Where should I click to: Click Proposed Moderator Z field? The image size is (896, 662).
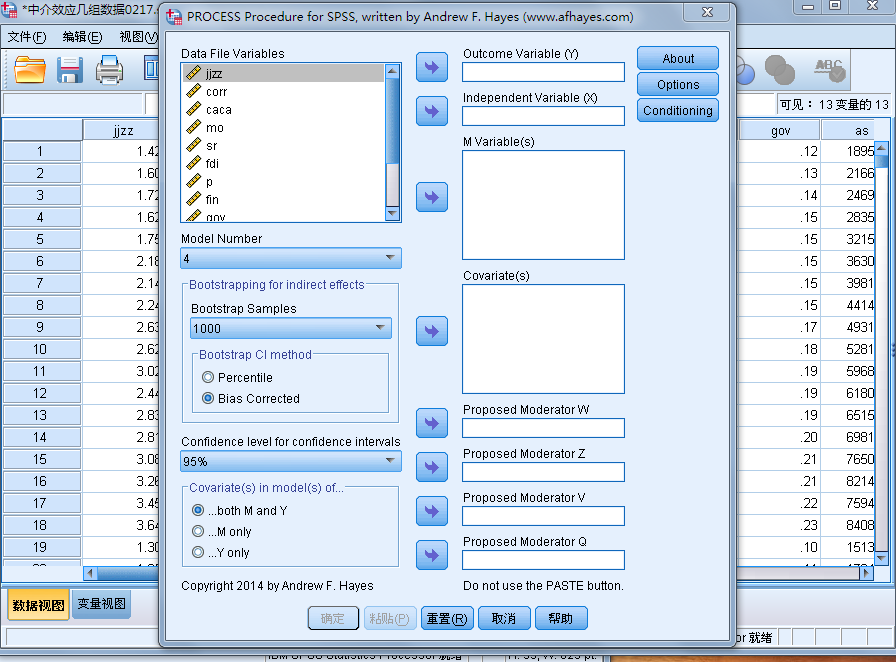(543, 472)
